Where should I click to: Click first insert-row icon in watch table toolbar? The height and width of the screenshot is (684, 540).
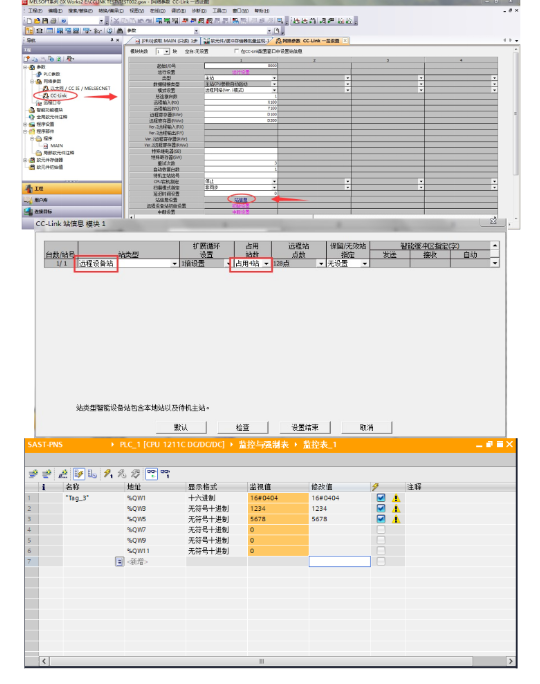(x=33, y=474)
